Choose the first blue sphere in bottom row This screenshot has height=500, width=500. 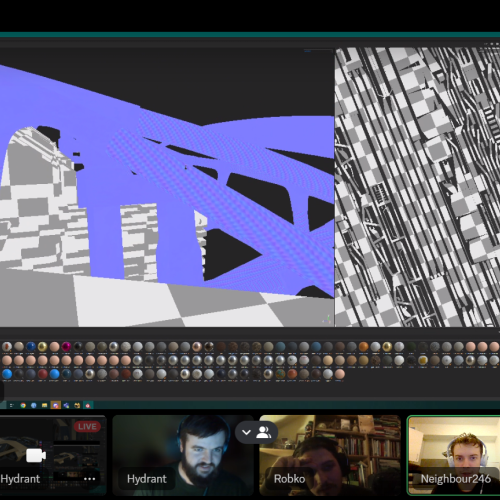click(x=7, y=374)
